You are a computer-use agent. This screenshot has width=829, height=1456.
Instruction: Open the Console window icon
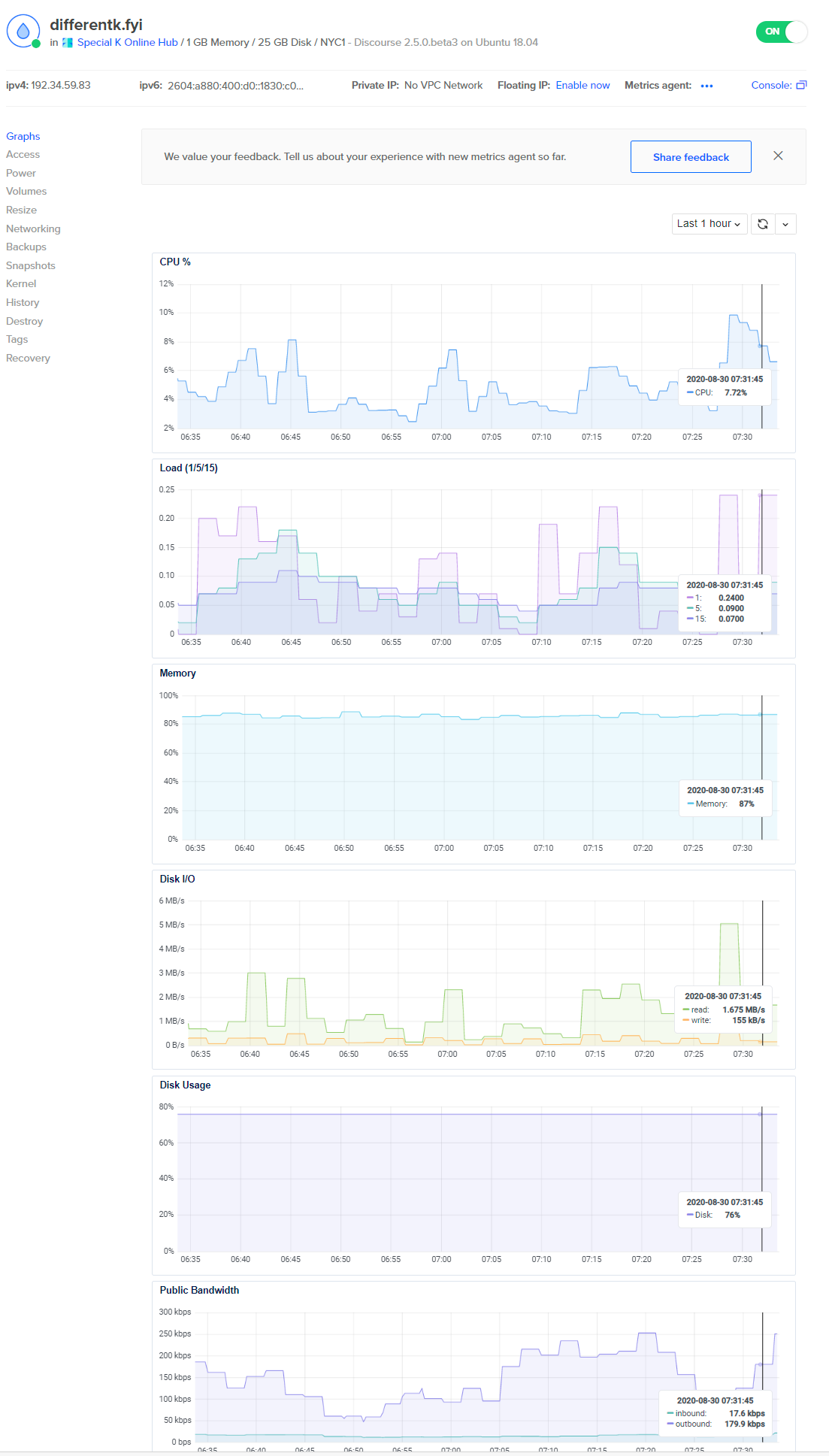(801, 85)
